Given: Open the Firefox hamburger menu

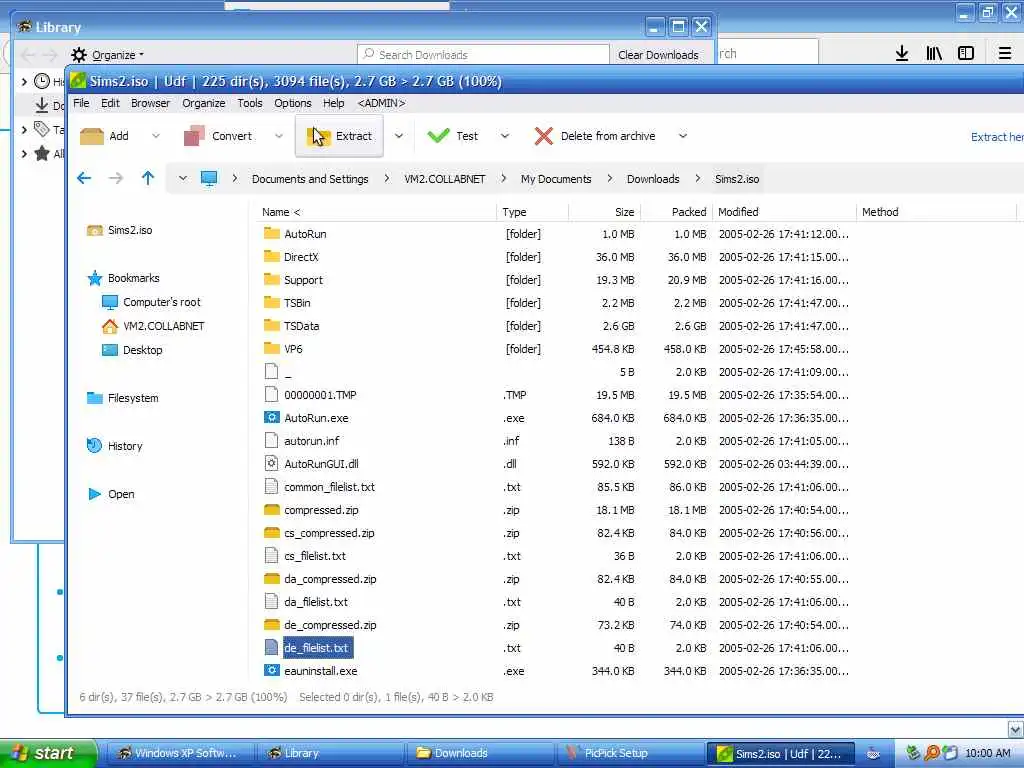Looking at the screenshot, I should 1005,54.
